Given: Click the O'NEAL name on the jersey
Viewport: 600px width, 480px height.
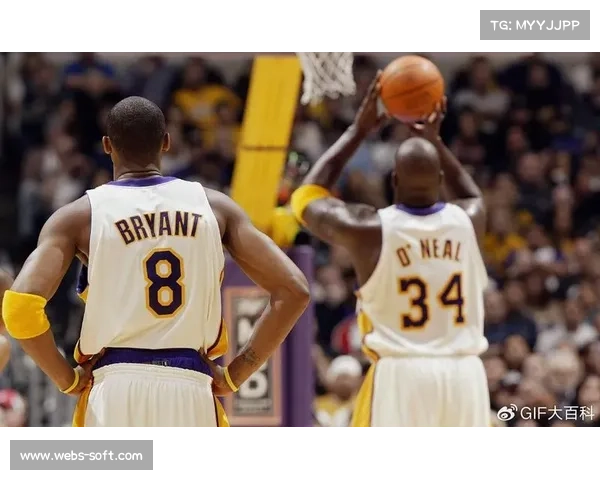Looking at the screenshot, I should 429,253.
